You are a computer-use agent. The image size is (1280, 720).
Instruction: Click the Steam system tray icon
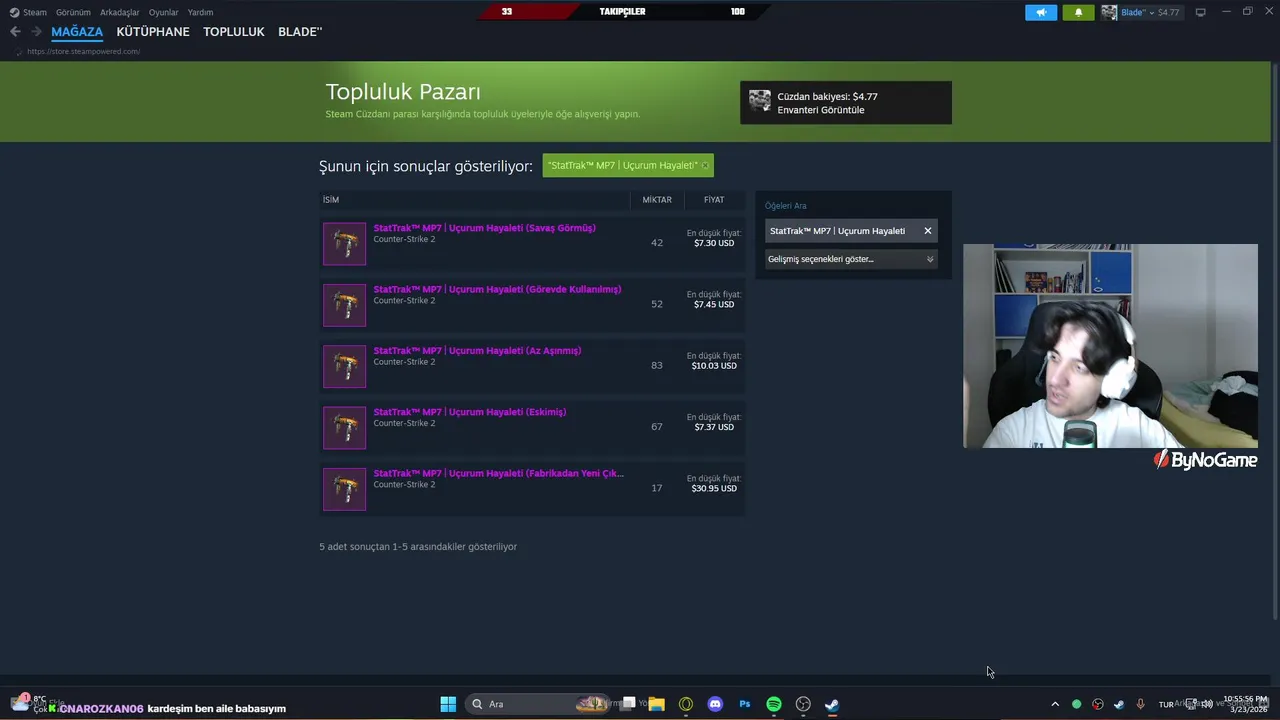(1119, 704)
